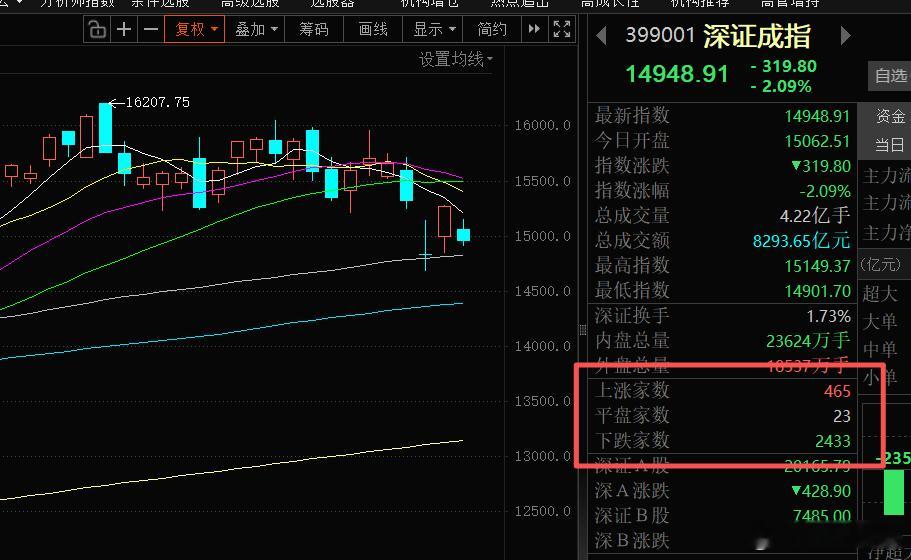
Task: Click the 深证成指 index title
Action: coord(756,36)
